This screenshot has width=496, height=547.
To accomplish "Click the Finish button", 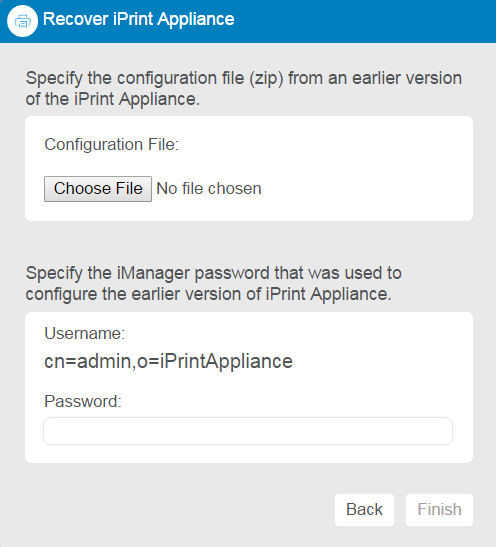I will (x=439, y=510).
